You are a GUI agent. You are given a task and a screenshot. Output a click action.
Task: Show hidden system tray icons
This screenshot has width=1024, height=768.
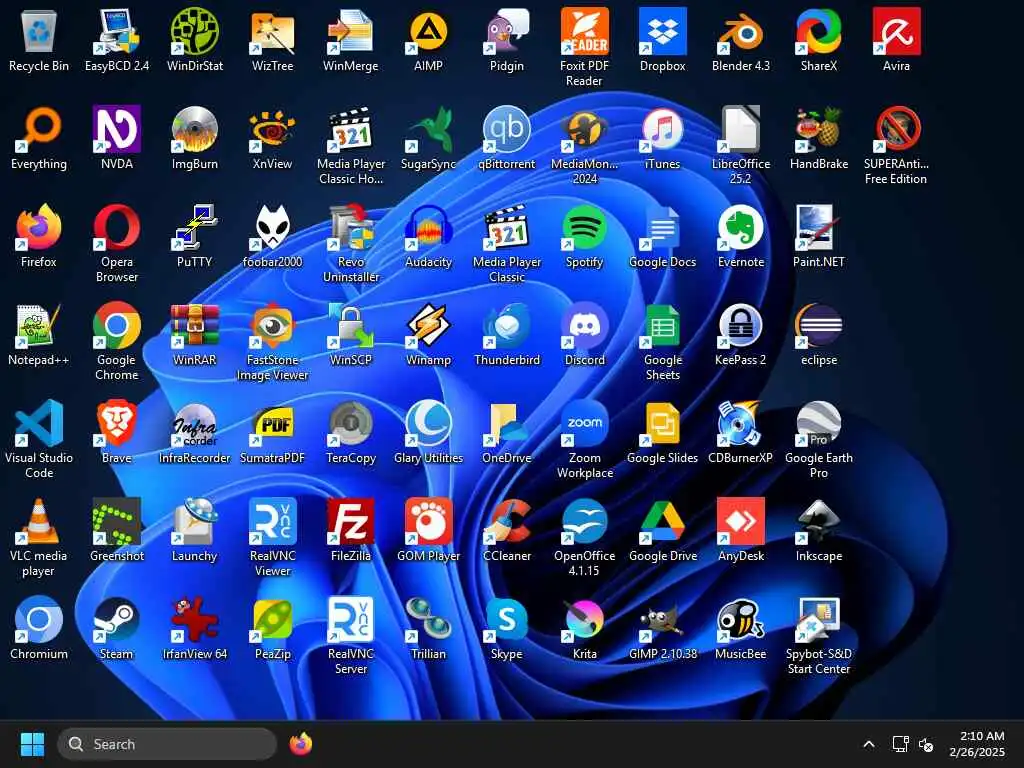tap(869, 744)
